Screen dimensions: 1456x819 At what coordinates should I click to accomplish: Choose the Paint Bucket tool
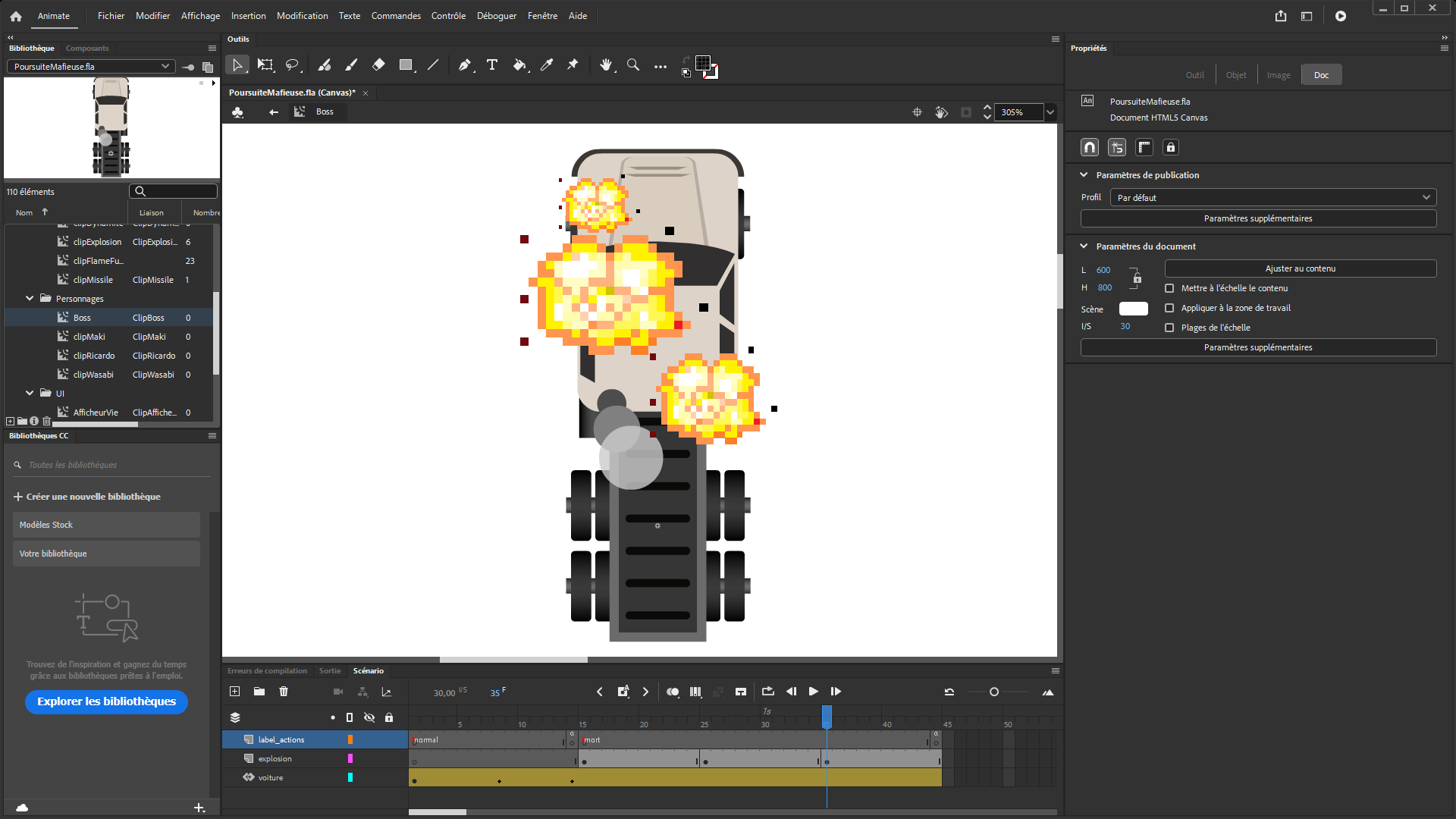click(519, 65)
